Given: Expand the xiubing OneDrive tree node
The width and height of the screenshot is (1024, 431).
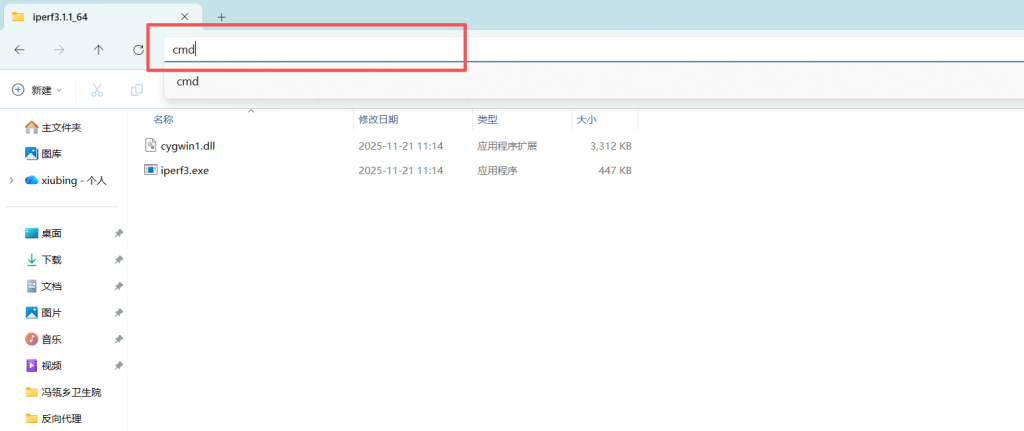Looking at the screenshot, I should coord(11,180).
